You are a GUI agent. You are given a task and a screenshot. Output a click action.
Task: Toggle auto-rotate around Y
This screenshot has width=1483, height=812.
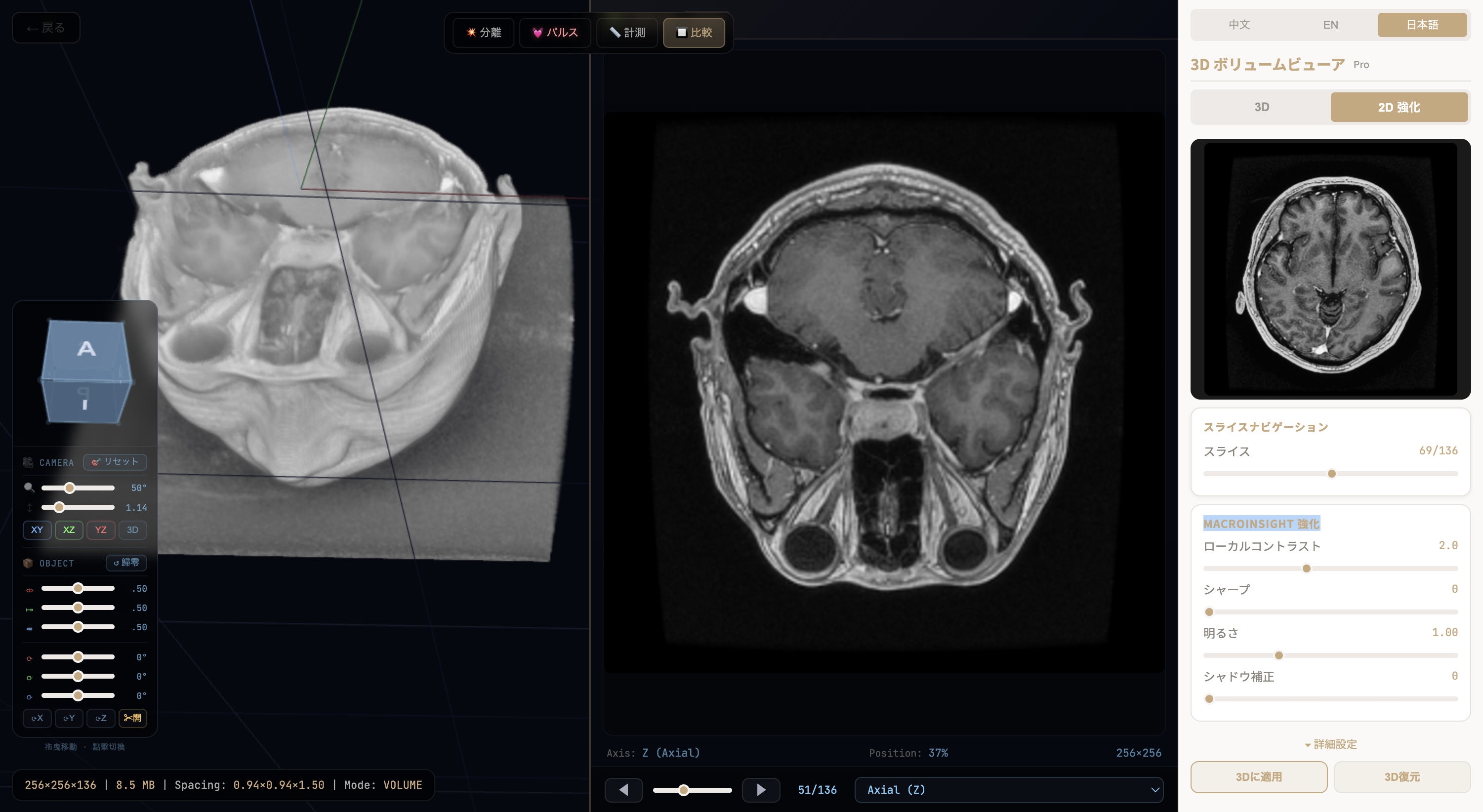(x=69, y=718)
